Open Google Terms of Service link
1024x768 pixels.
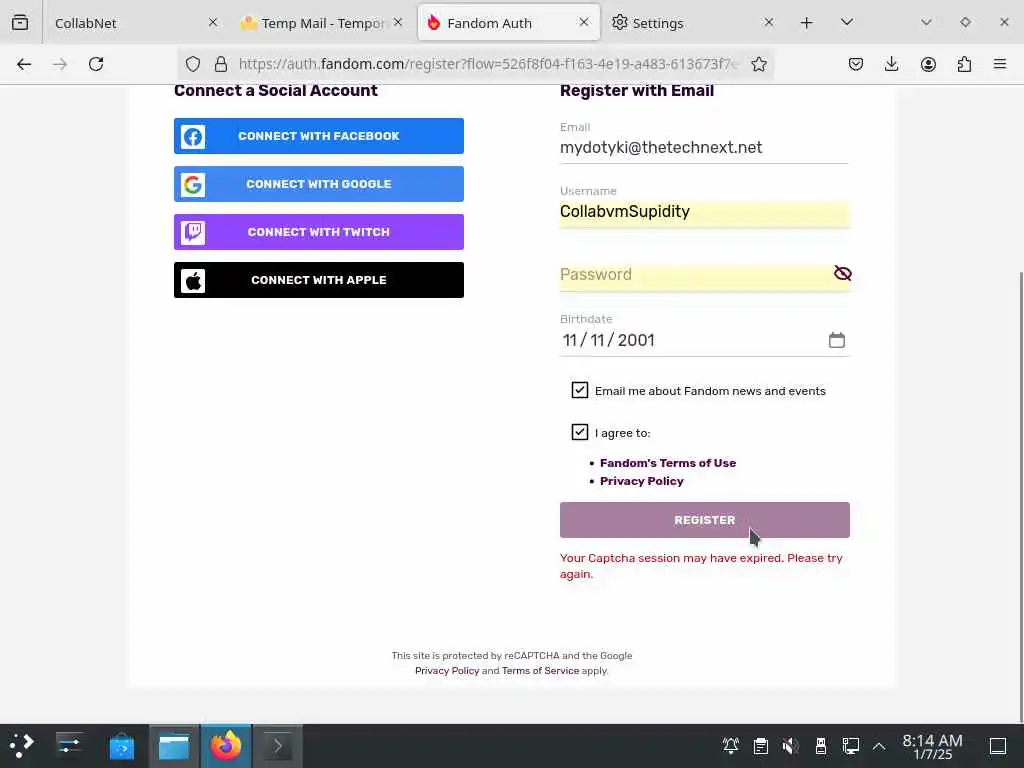(540, 671)
